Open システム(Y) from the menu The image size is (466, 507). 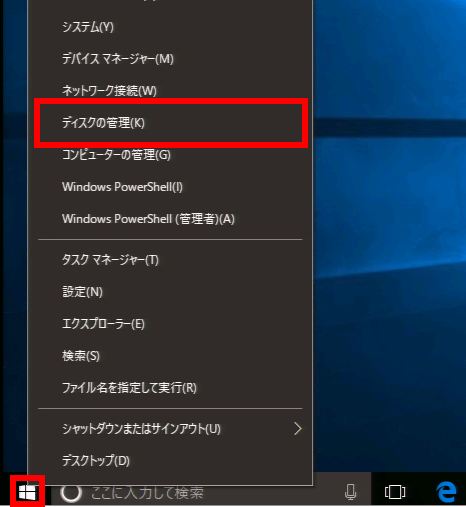170,27
